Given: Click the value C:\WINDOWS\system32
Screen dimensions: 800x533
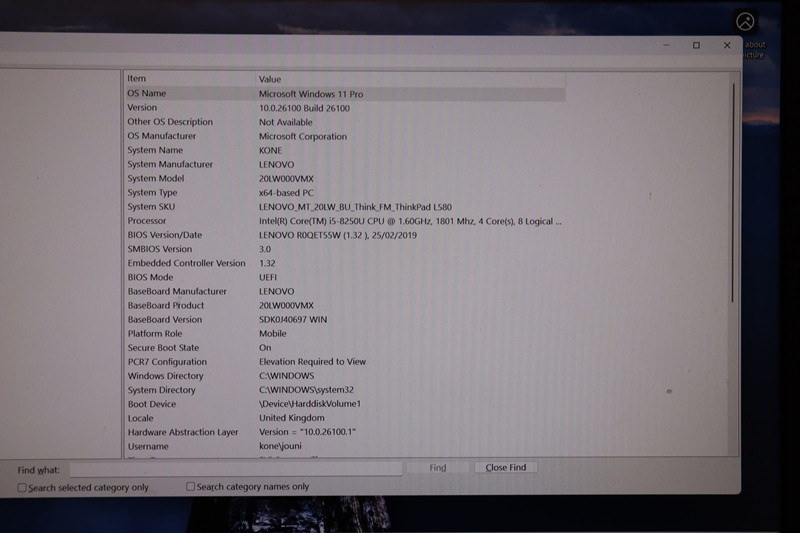Looking at the screenshot, I should (306, 390).
